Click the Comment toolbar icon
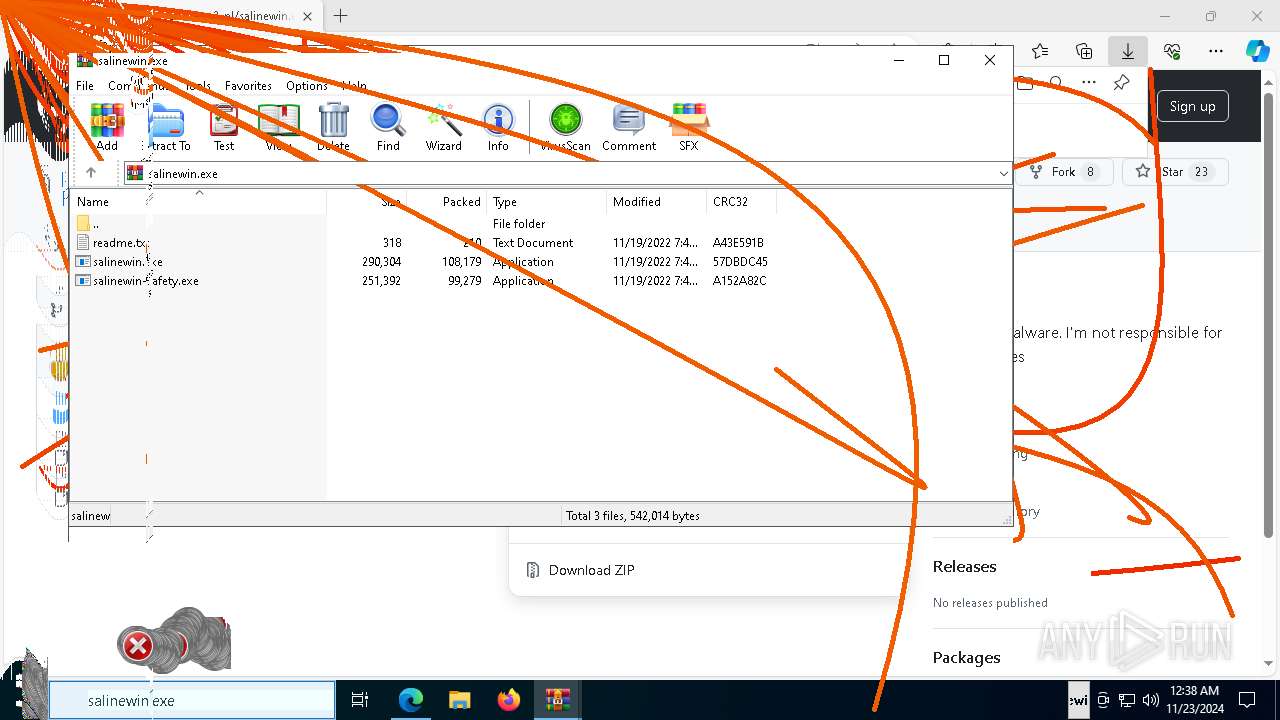Screen dimensions: 1280x720 pyautogui.click(x=629, y=127)
